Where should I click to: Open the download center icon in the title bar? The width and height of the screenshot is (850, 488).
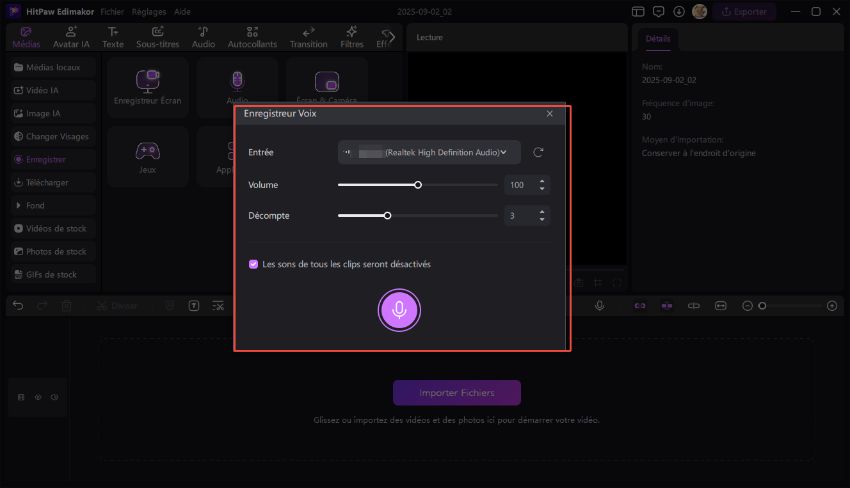point(679,11)
